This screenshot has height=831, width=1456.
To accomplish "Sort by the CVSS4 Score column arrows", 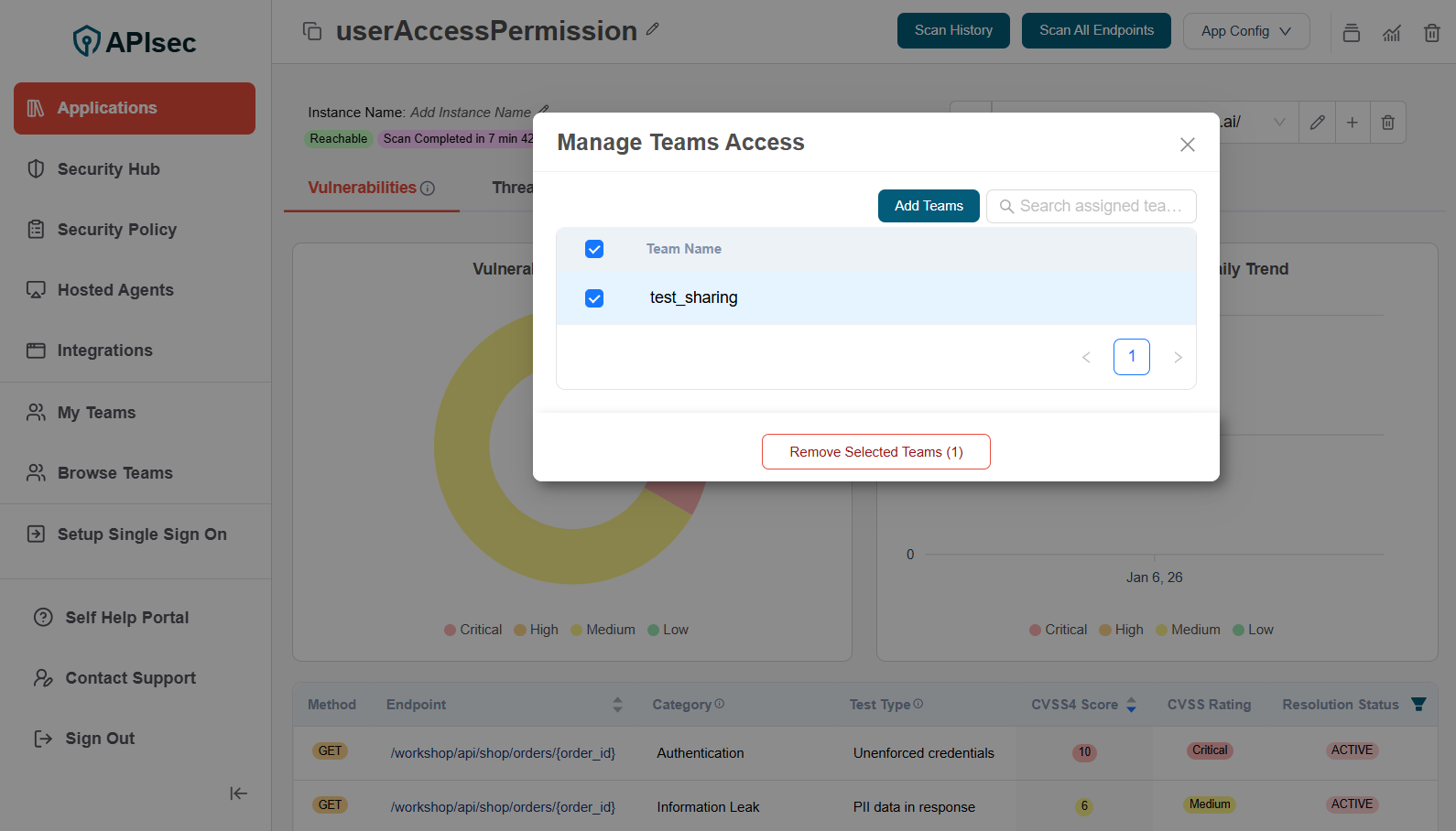I will point(1131,705).
